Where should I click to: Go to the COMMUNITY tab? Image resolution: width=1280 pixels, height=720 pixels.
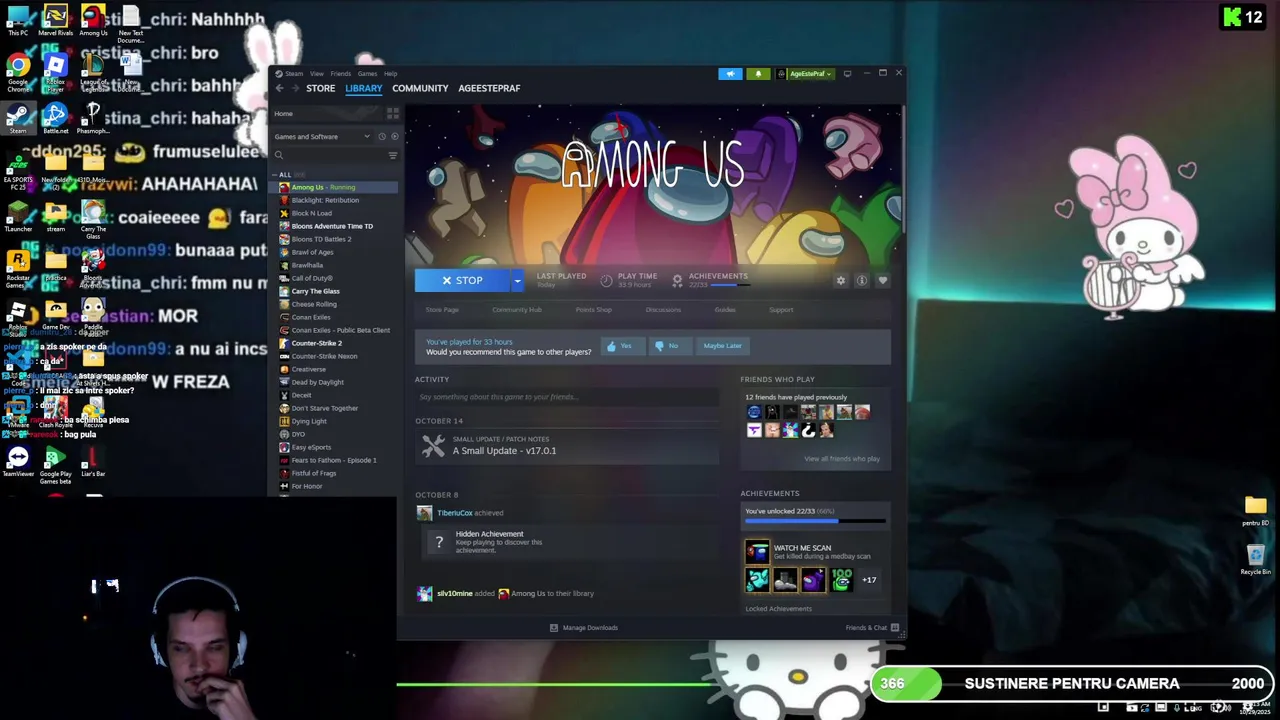(420, 88)
